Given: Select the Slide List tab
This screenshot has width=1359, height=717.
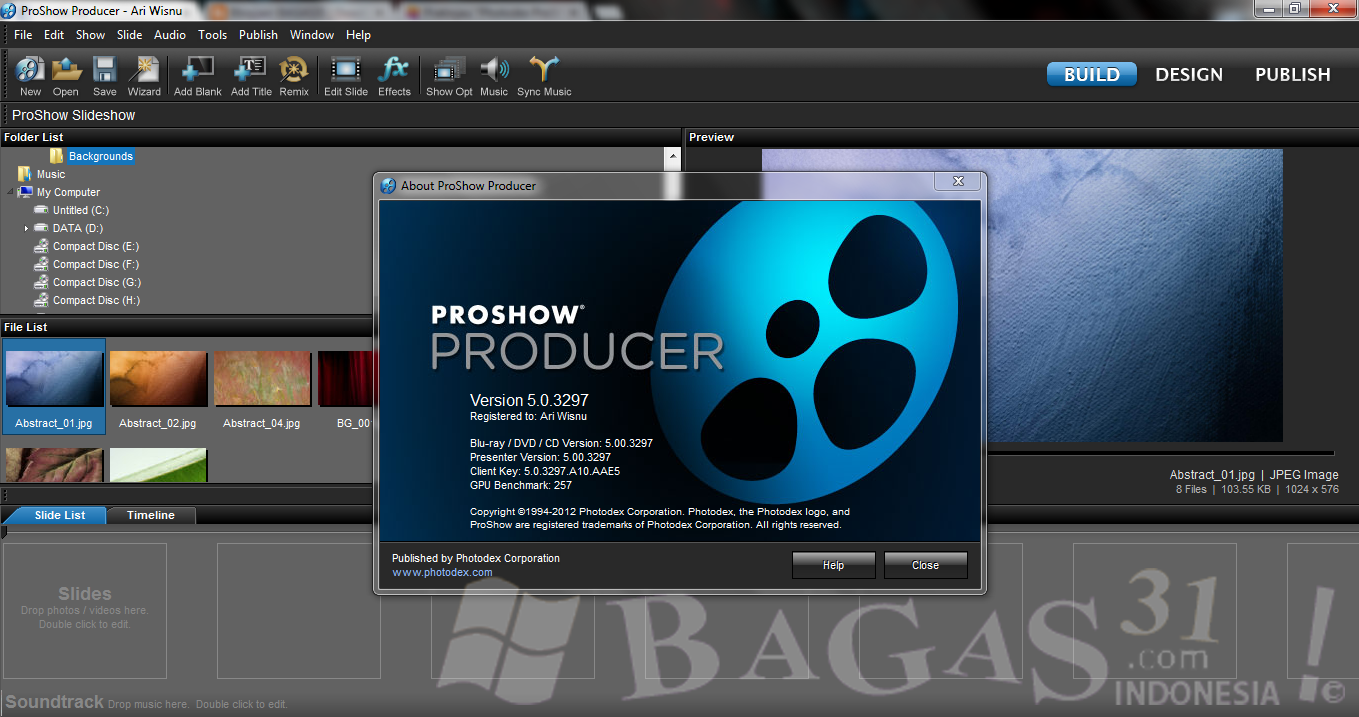Looking at the screenshot, I should (60, 515).
